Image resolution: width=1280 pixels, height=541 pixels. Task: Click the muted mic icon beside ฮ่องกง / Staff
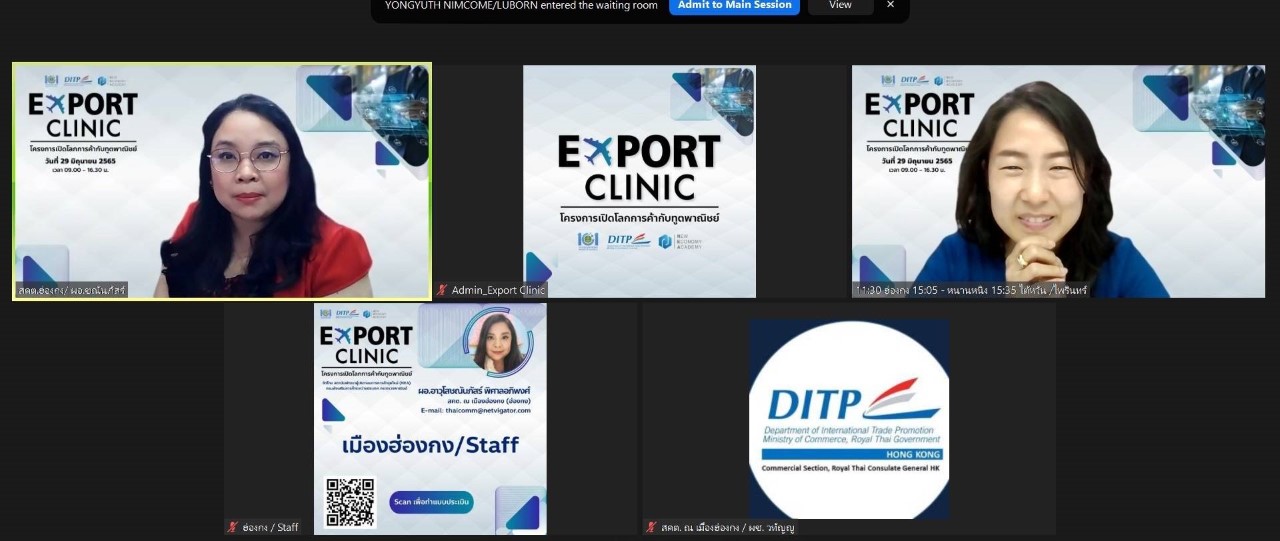232,527
